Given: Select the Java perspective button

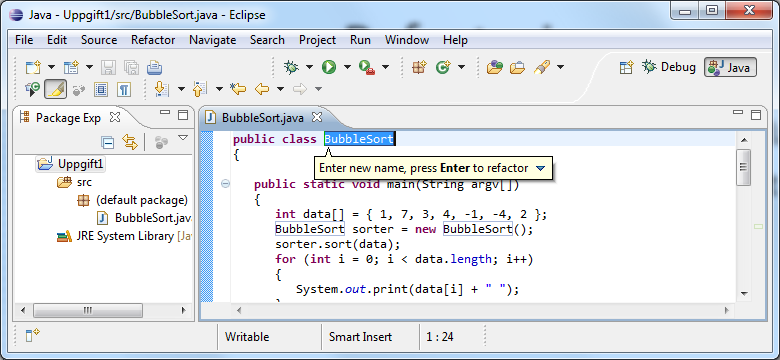Looking at the screenshot, I should (730, 67).
